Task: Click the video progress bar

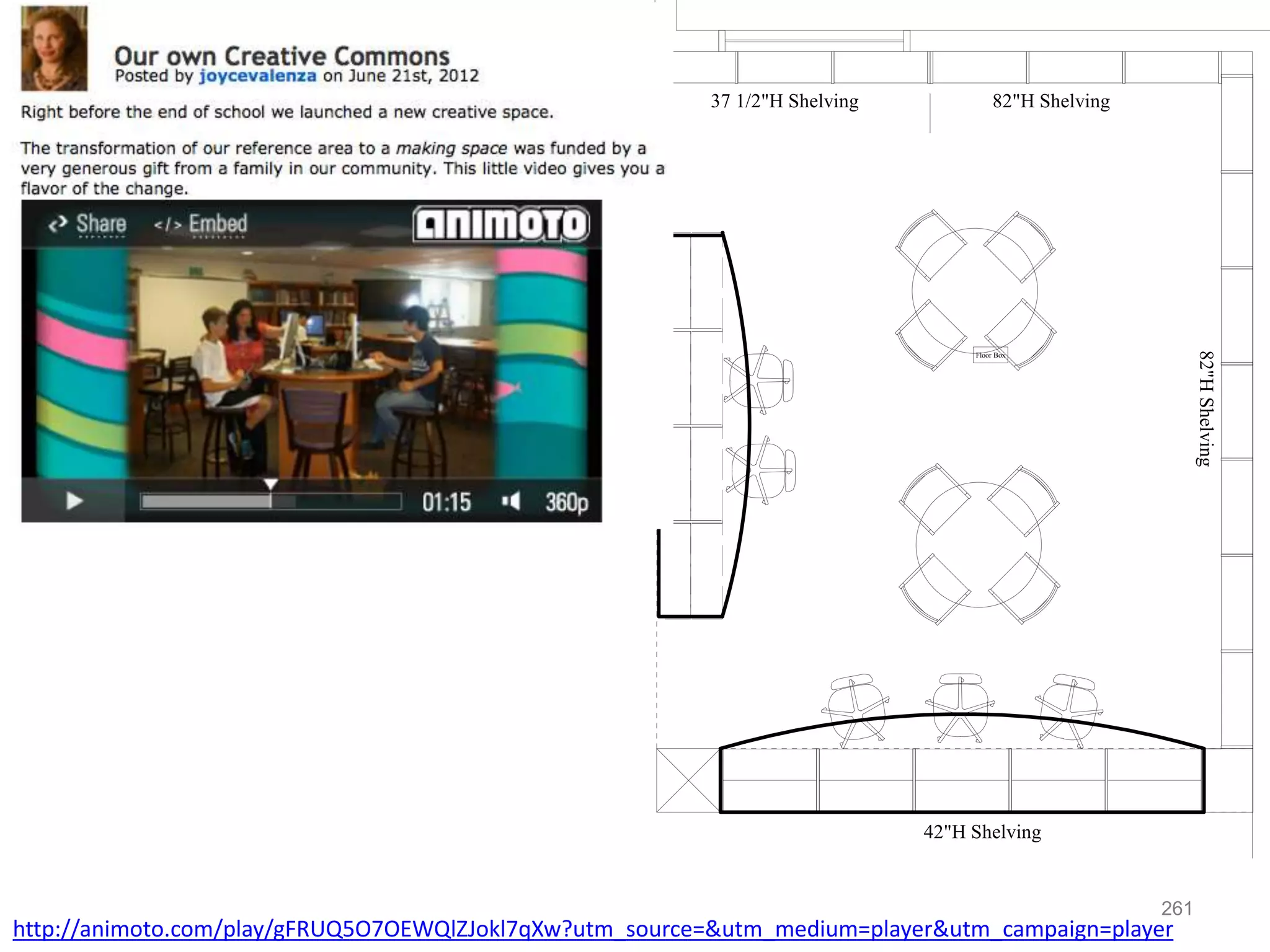Action: pyautogui.click(x=270, y=501)
